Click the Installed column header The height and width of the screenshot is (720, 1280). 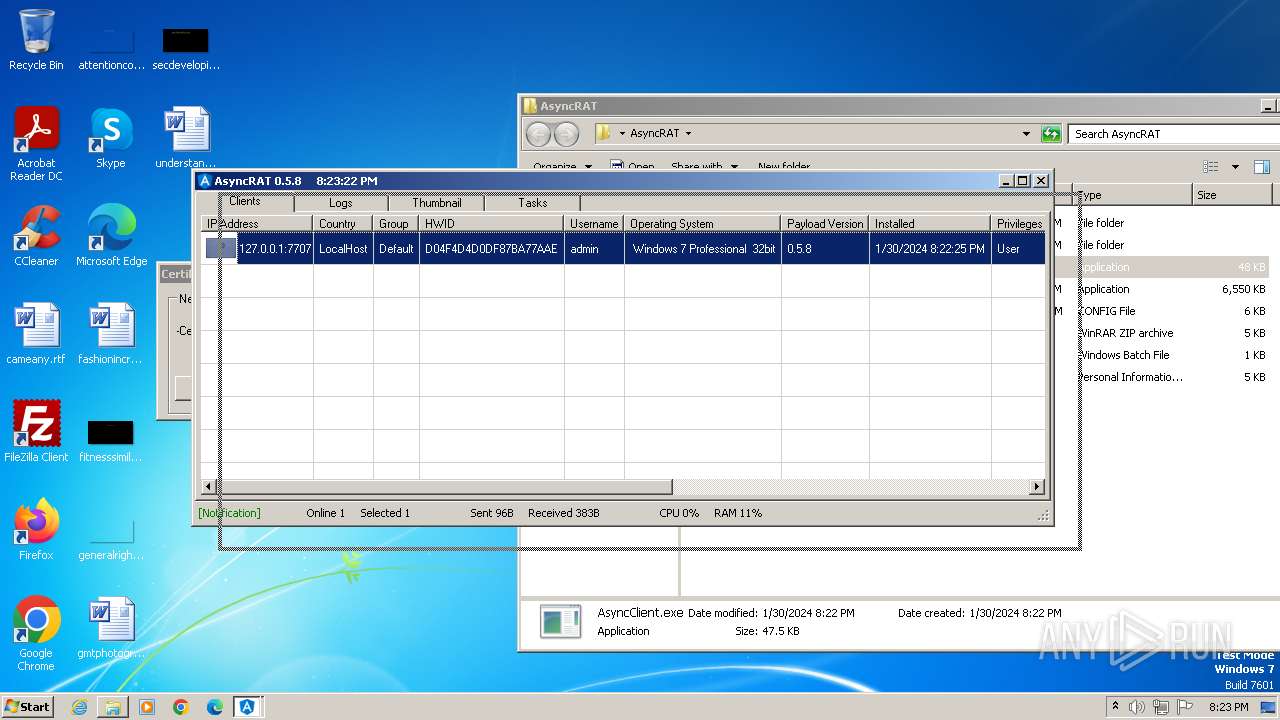pos(930,224)
